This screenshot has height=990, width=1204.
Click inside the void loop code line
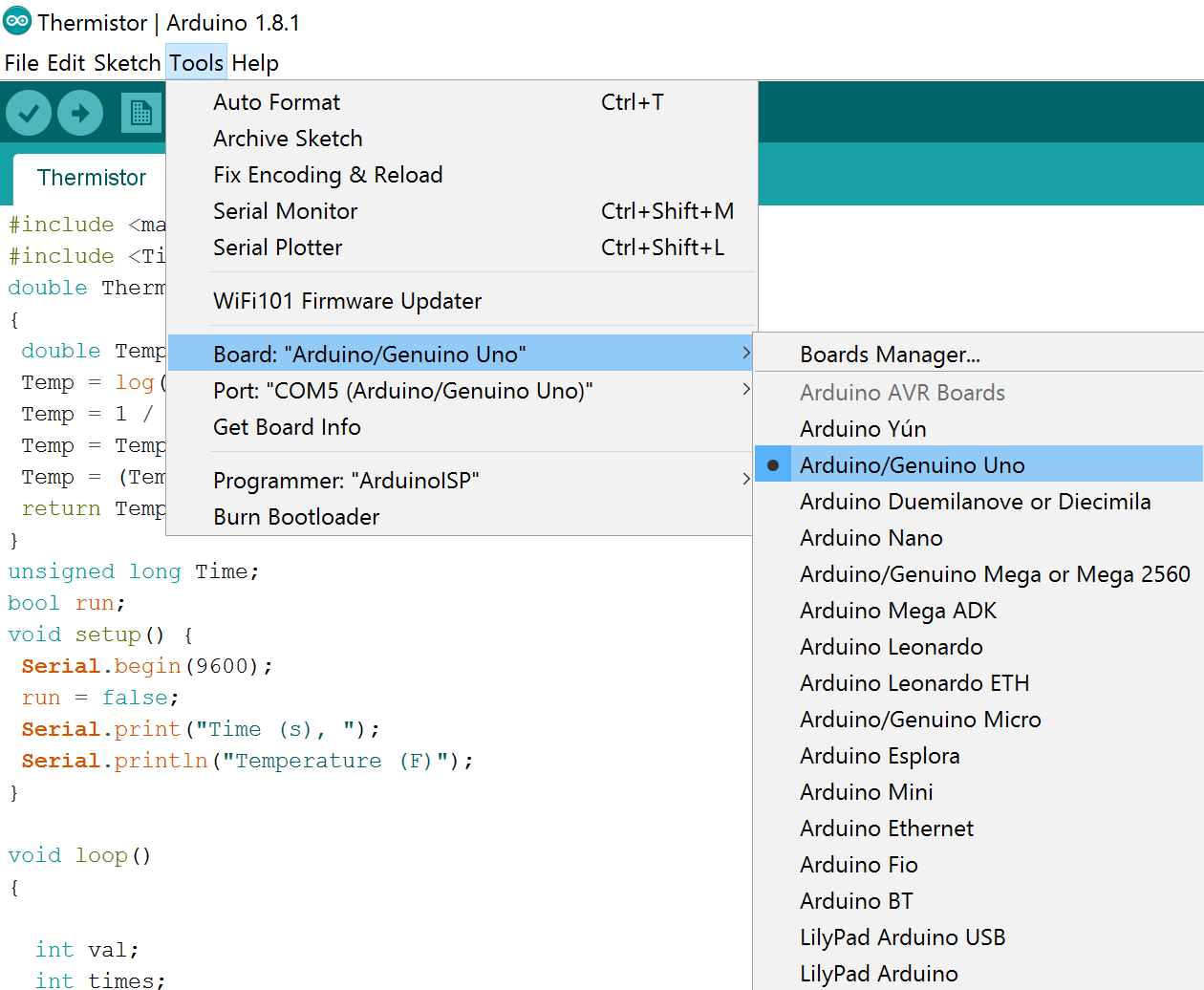tap(79, 855)
